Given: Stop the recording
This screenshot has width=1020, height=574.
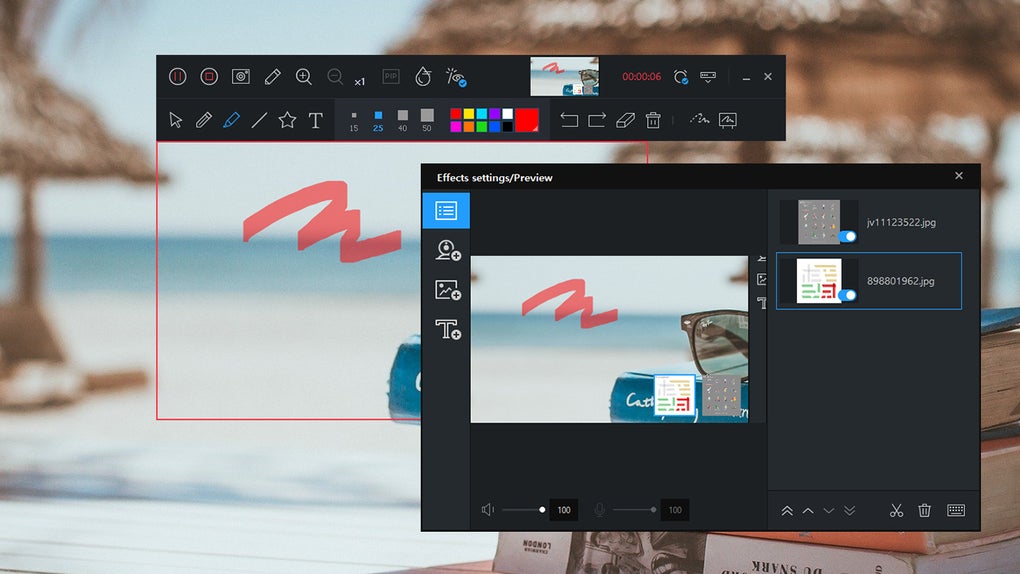Looking at the screenshot, I should click(x=209, y=77).
